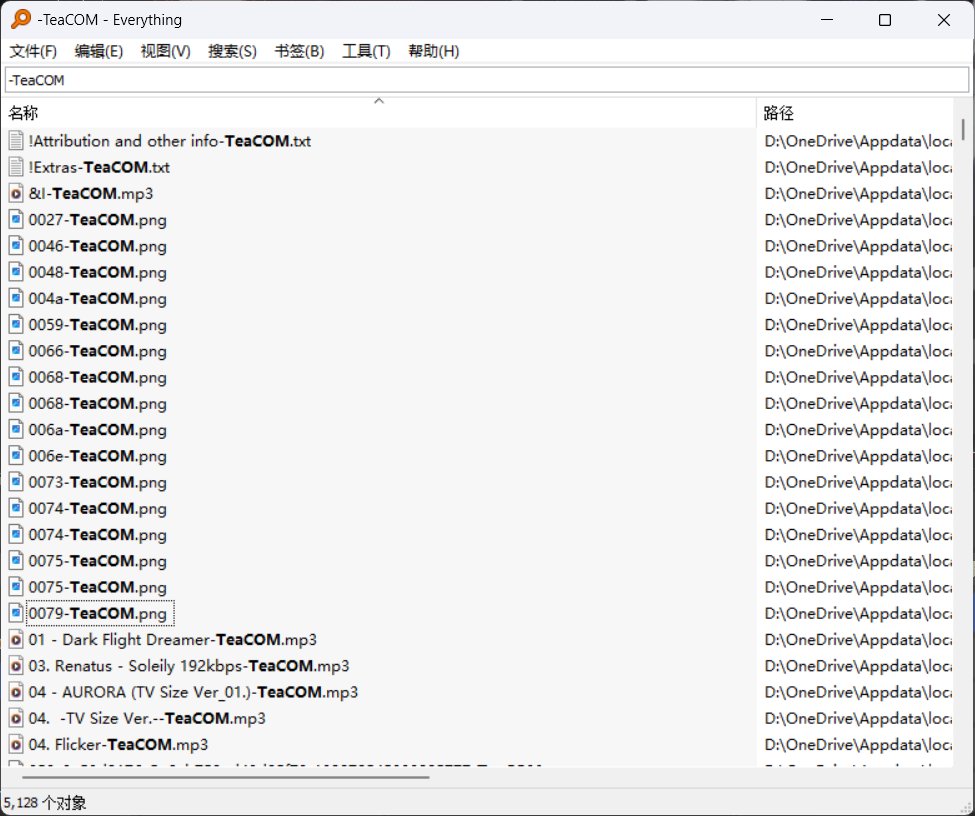Image resolution: width=975 pixels, height=816 pixels.
Task: Click the audio icon beside &I-TeaCOM.mp3
Action: pos(16,193)
